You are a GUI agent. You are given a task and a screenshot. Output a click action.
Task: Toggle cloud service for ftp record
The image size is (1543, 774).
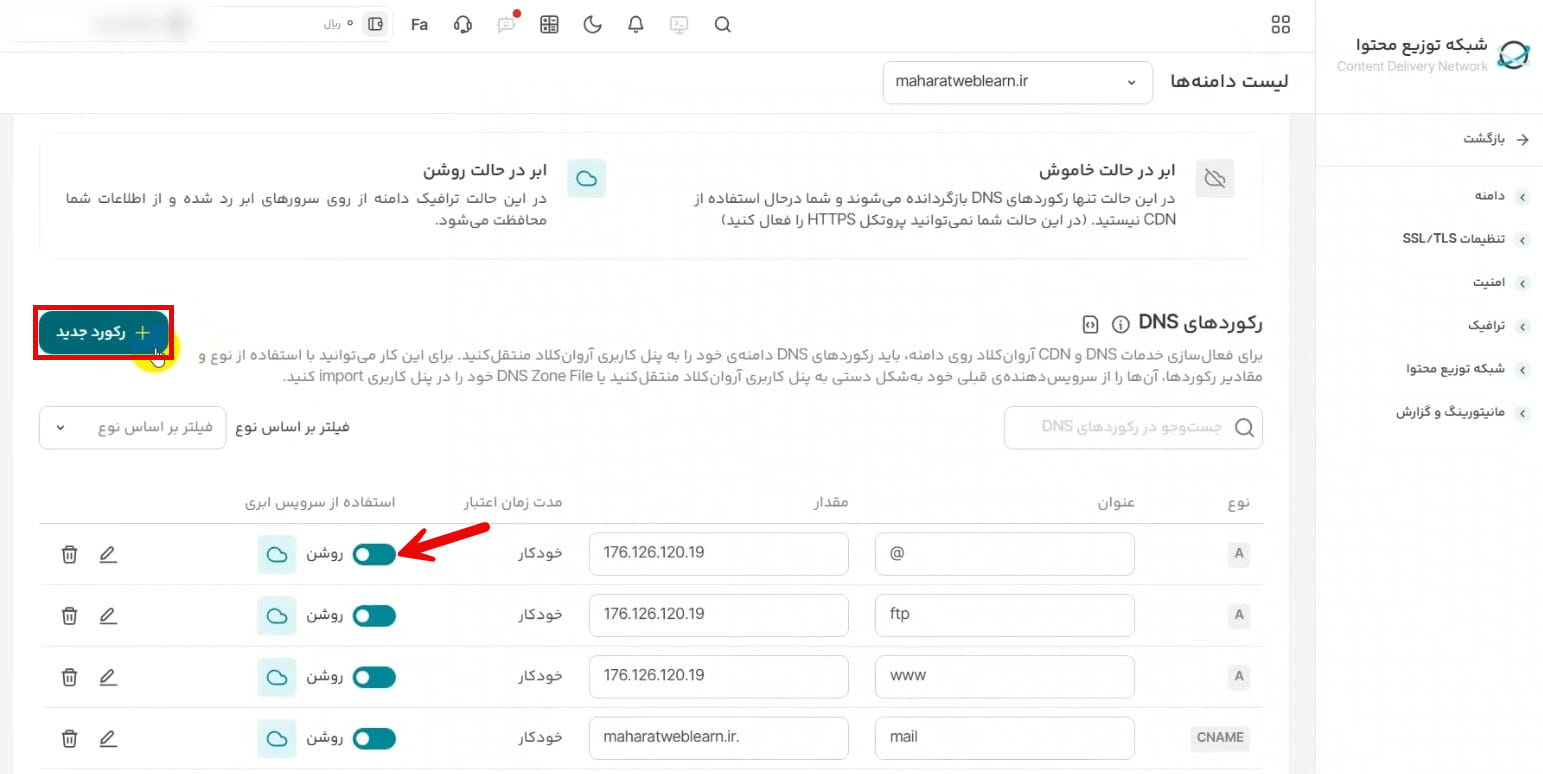(374, 616)
